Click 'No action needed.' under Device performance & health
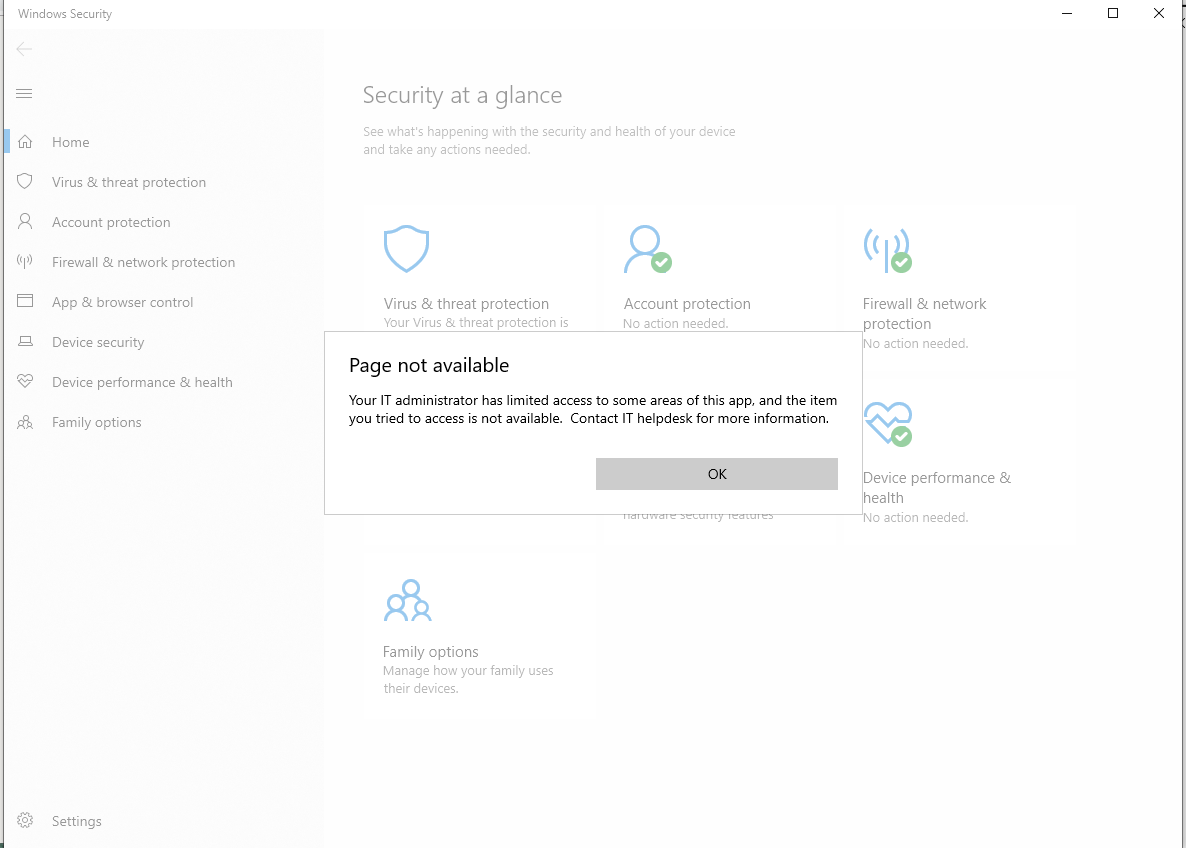Image resolution: width=1186 pixels, height=848 pixels. pos(915,518)
